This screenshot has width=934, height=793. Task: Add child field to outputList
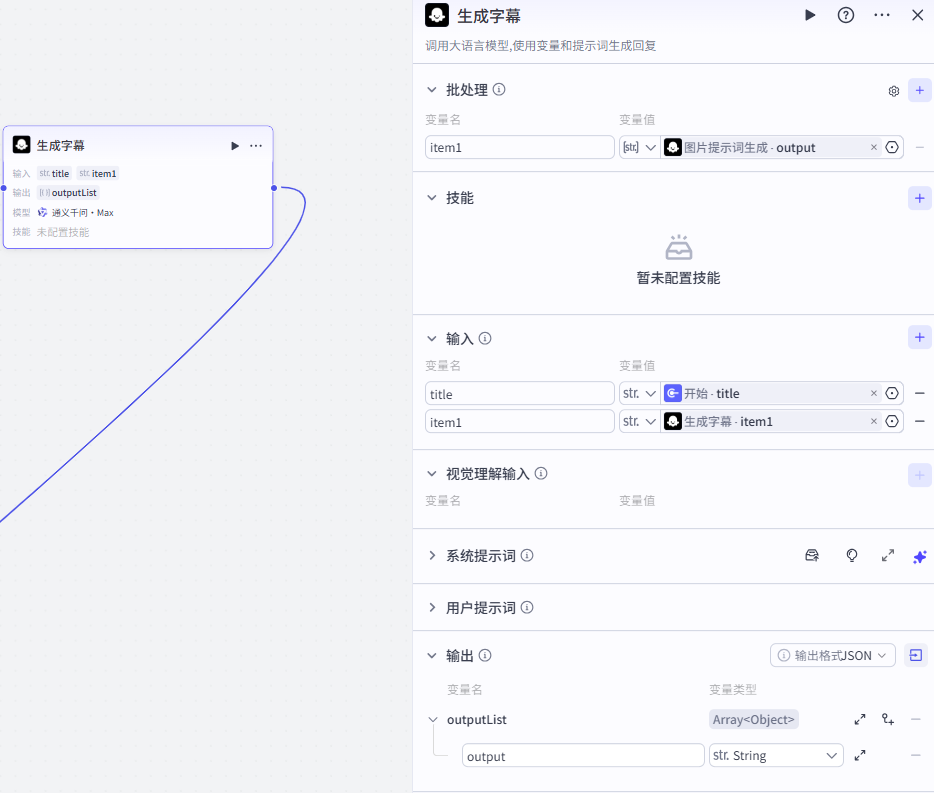(888, 720)
